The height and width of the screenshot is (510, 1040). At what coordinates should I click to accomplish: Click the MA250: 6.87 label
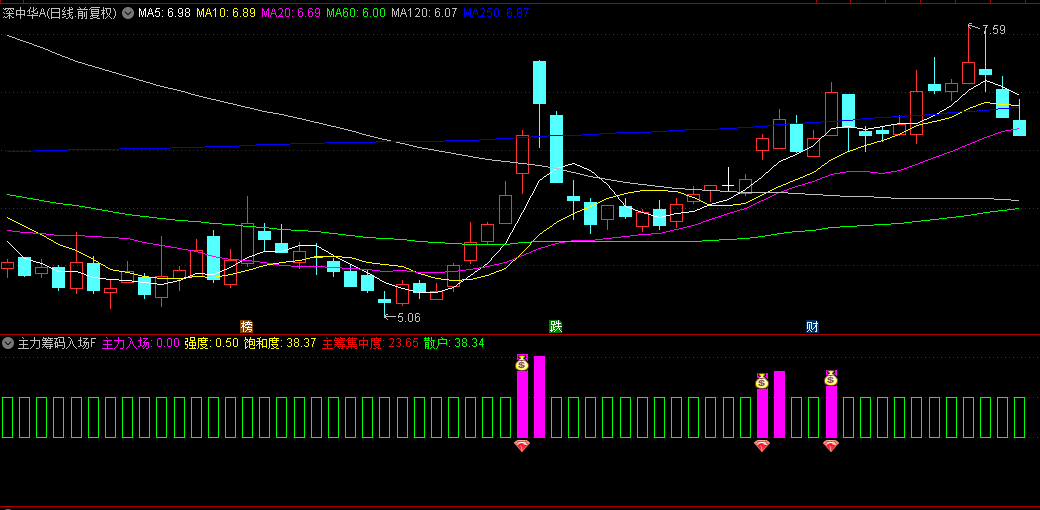tap(496, 13)
